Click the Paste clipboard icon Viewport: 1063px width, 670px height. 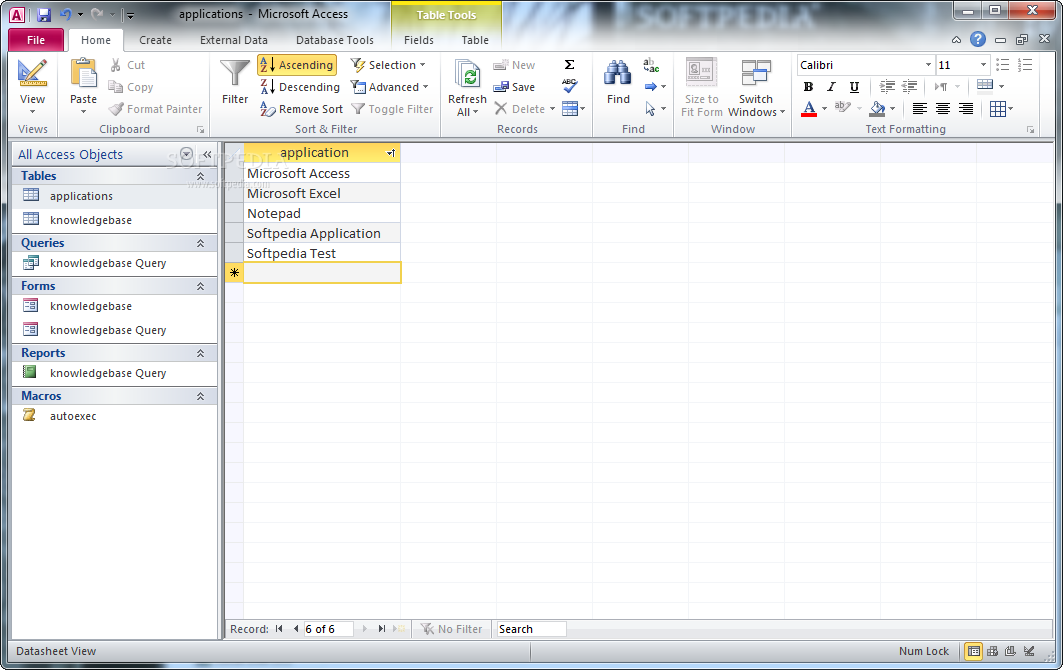(83, 73)
